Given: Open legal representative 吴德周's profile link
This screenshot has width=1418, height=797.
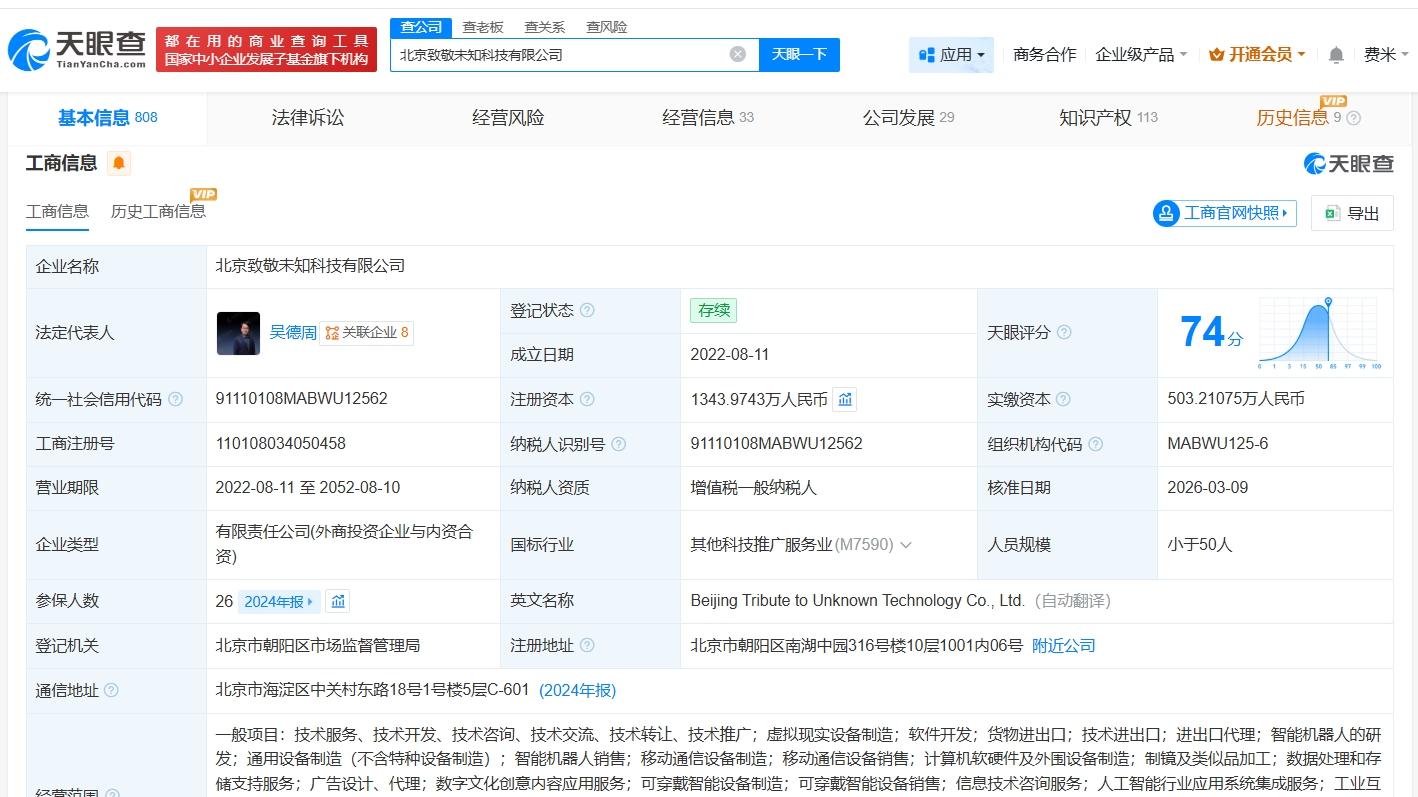Looking at the screenshot, I should click(292, 332).
